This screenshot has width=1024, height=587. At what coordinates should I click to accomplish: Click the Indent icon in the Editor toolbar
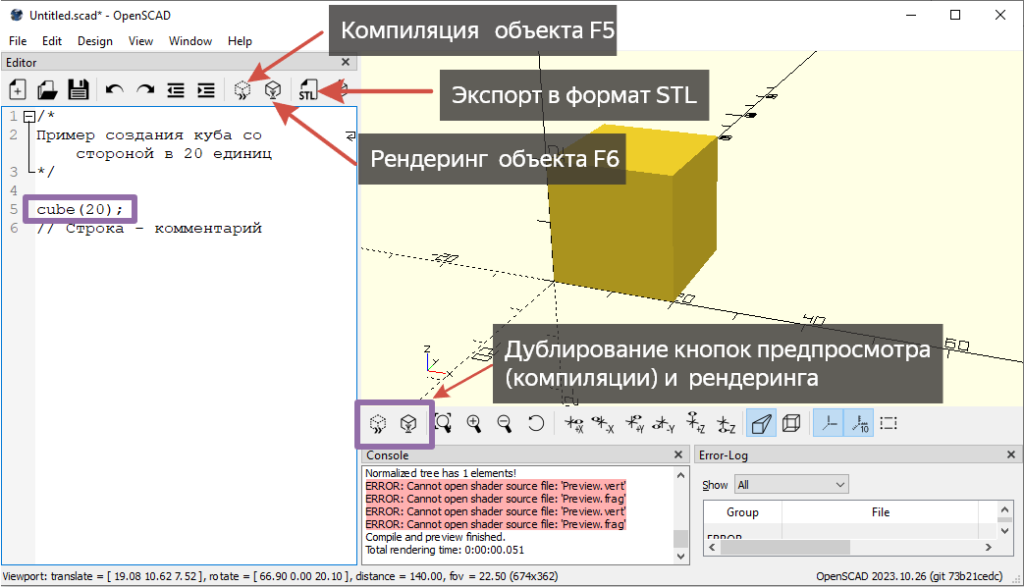point(205,89)
